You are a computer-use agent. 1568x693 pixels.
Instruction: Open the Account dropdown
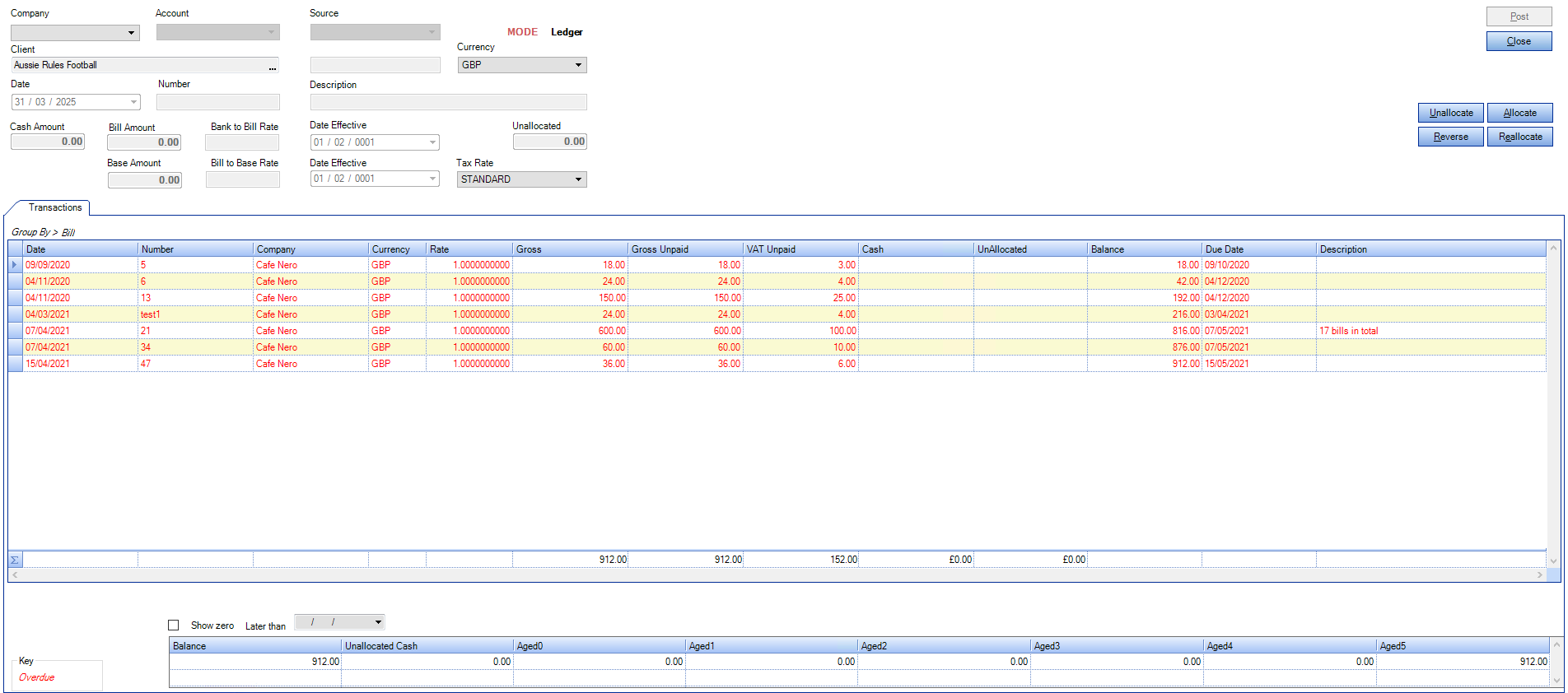[x=272, y=33]
